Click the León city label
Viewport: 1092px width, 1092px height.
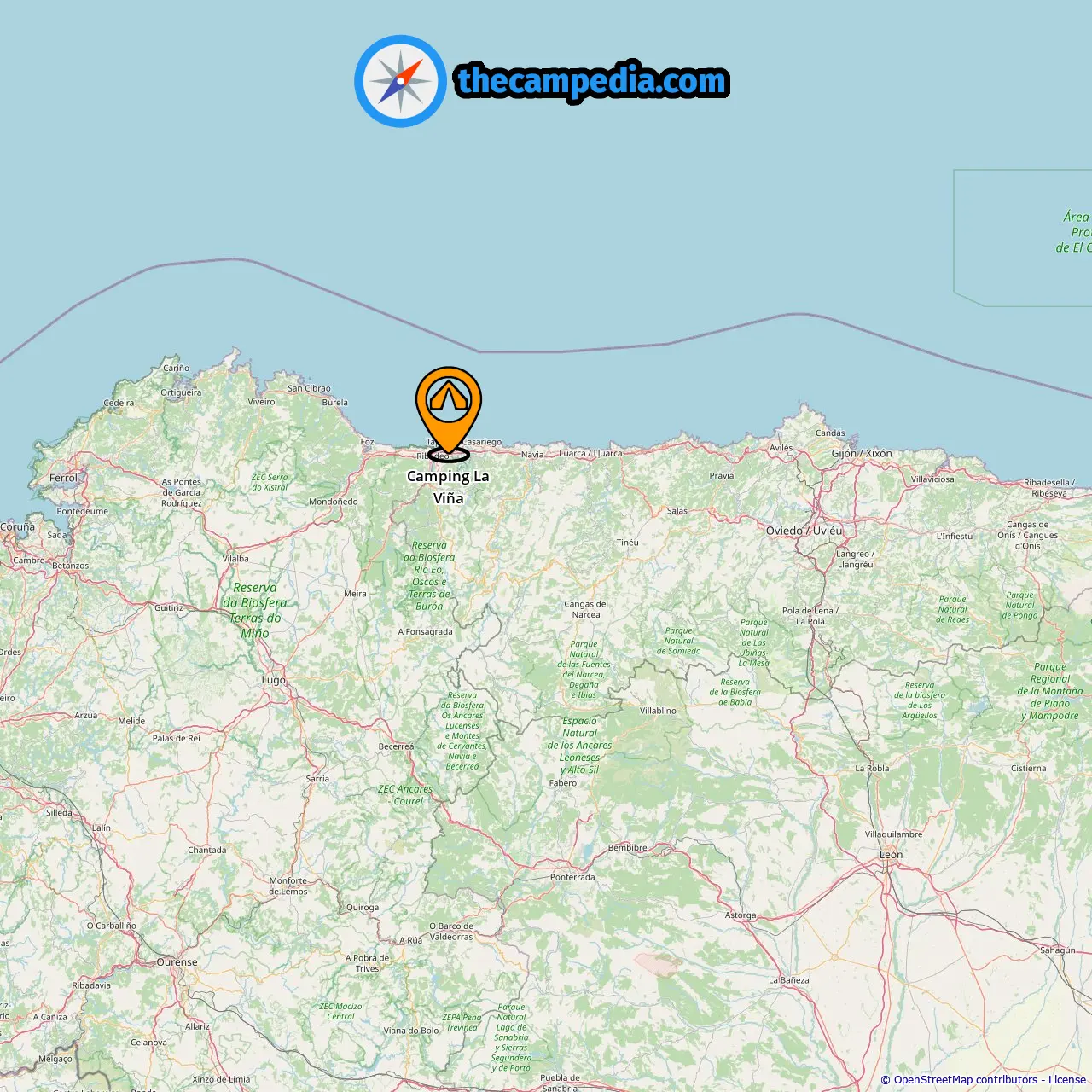pyautogui.click(x=891, y=854)
